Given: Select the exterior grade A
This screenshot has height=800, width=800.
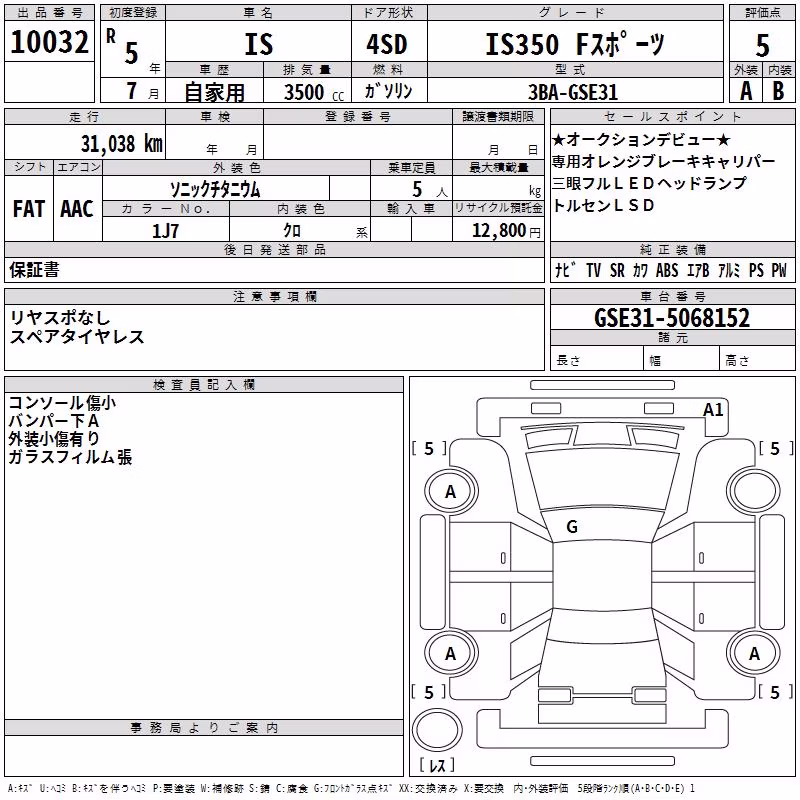Looking at the screenshot, I should 746,91.
